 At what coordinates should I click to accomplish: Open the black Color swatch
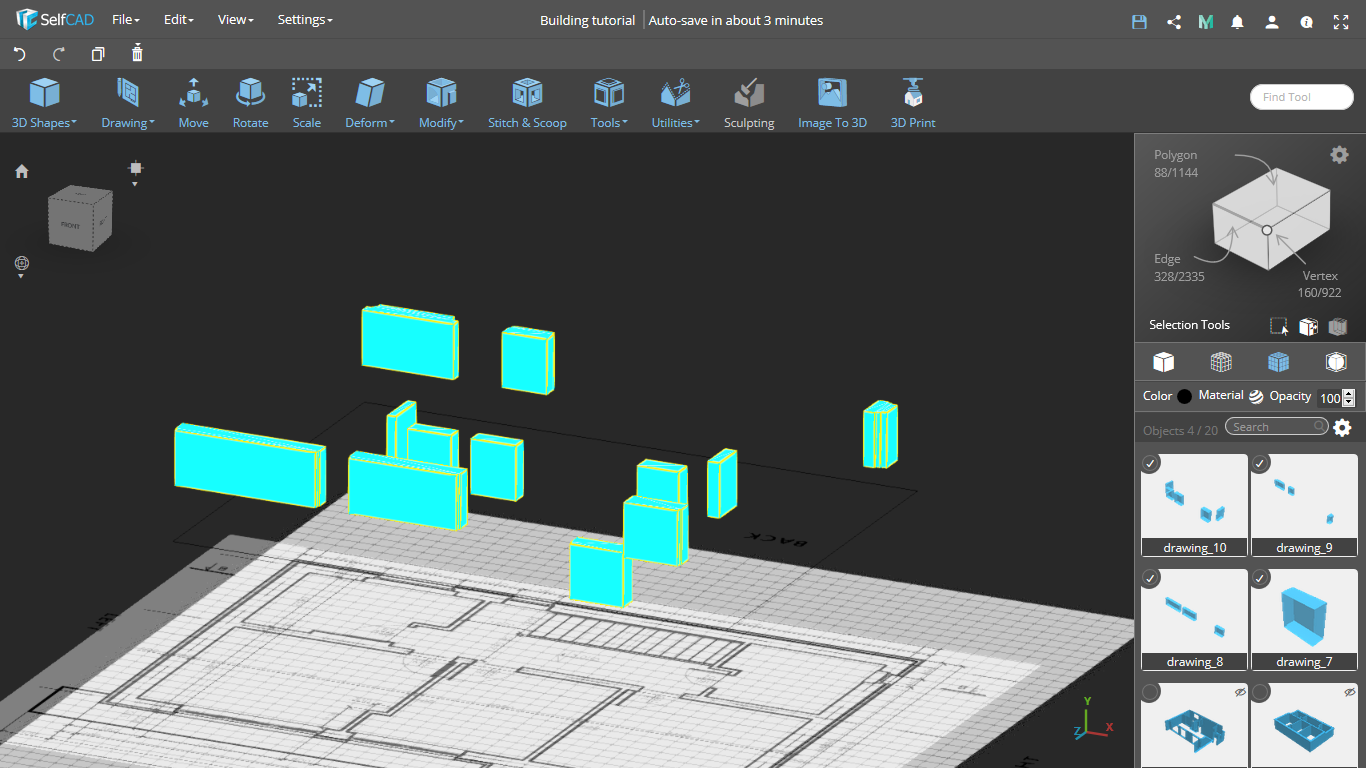(1185, 396)
